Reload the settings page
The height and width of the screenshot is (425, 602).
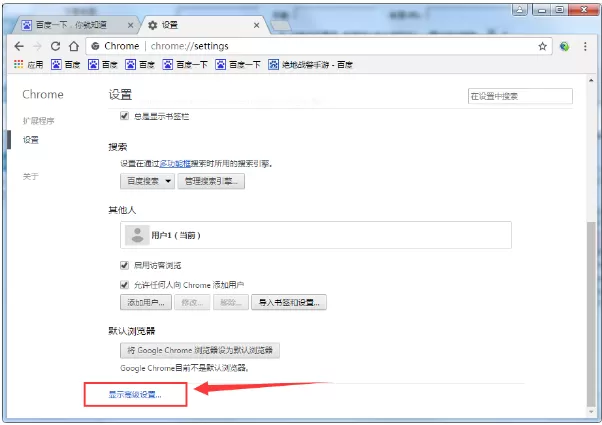pos(55,46)
